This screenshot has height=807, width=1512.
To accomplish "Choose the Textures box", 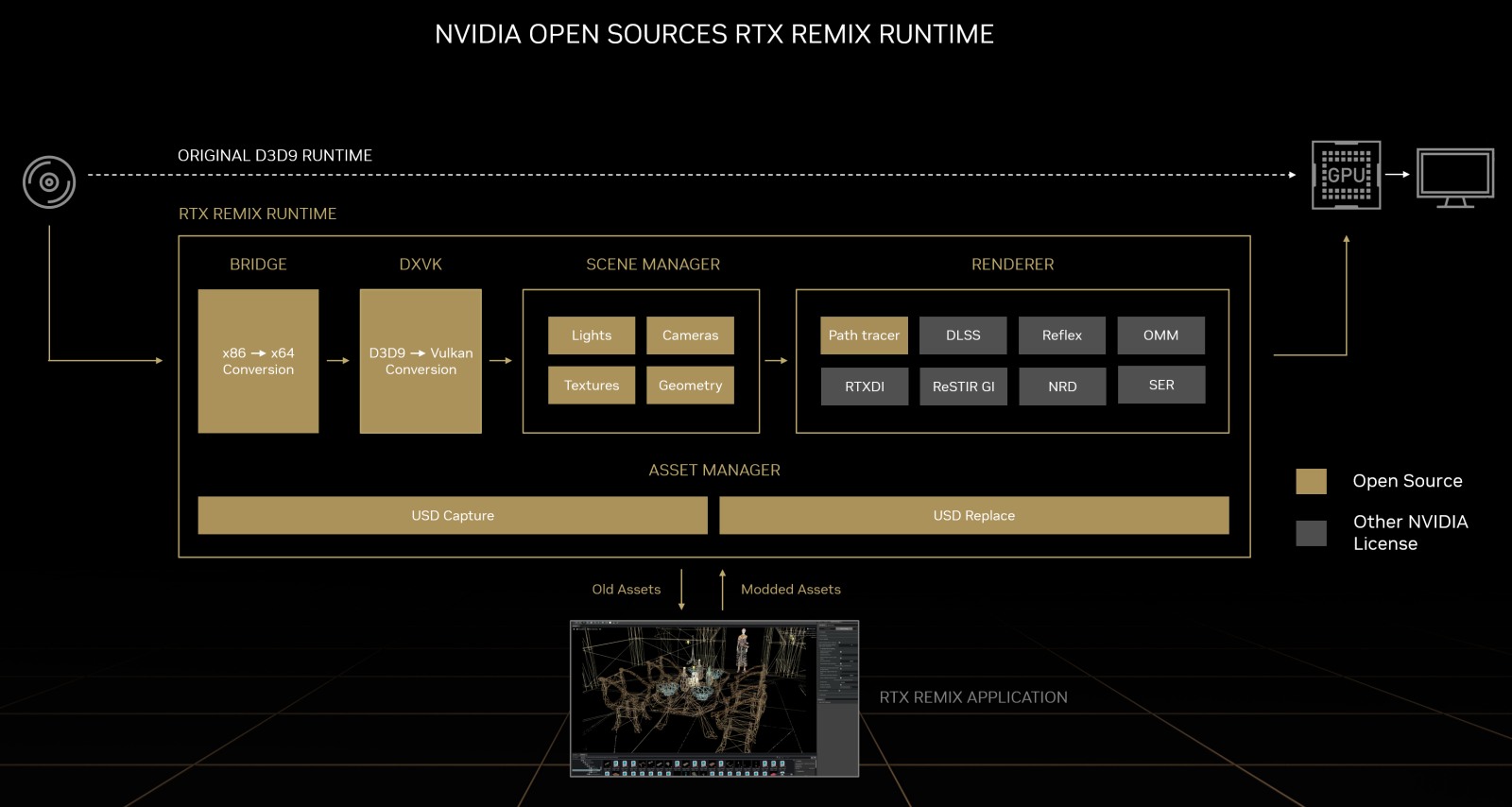I will (592, 386).
